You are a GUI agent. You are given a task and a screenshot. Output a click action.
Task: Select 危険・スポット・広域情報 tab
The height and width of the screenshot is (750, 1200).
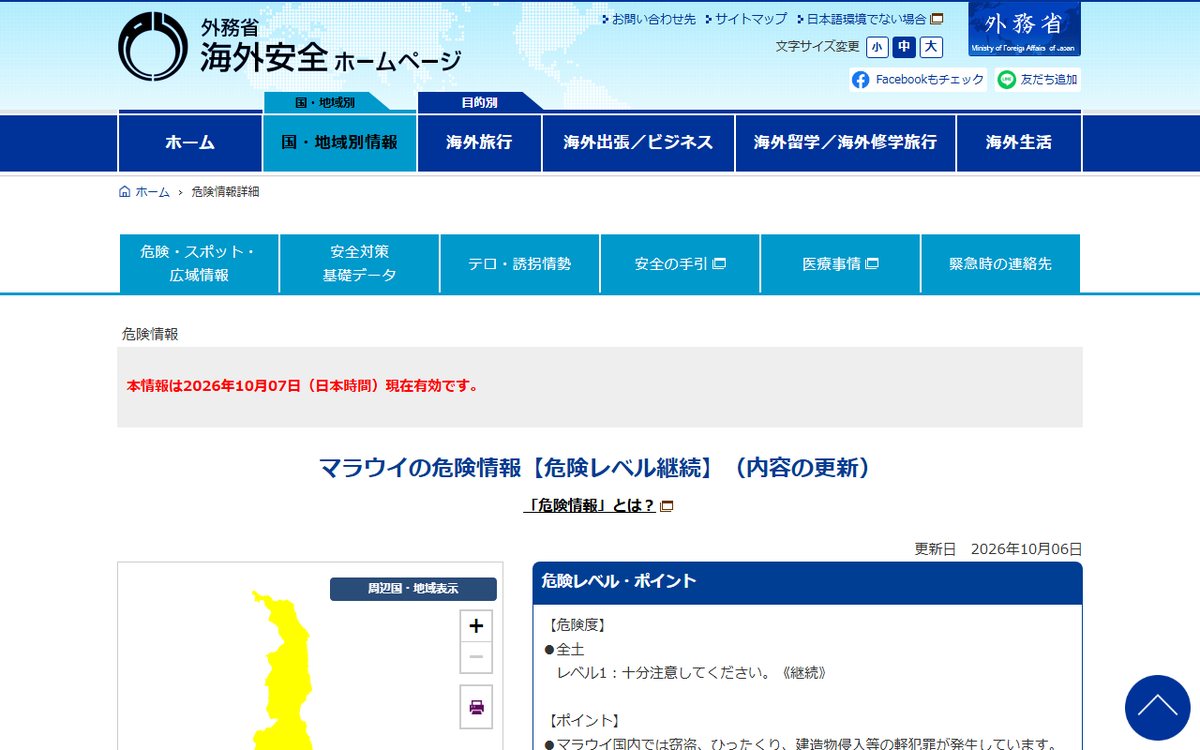point(199,264)
